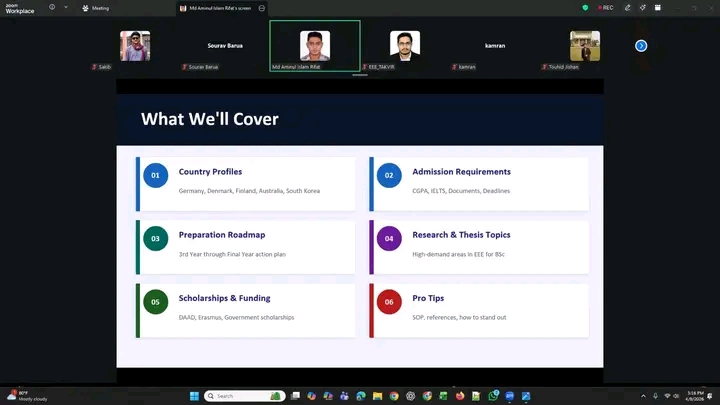This screenshot has width=720, height=405.
Task: Open the weather widget showing Mostly cloudy
Action: coord(25,395)
